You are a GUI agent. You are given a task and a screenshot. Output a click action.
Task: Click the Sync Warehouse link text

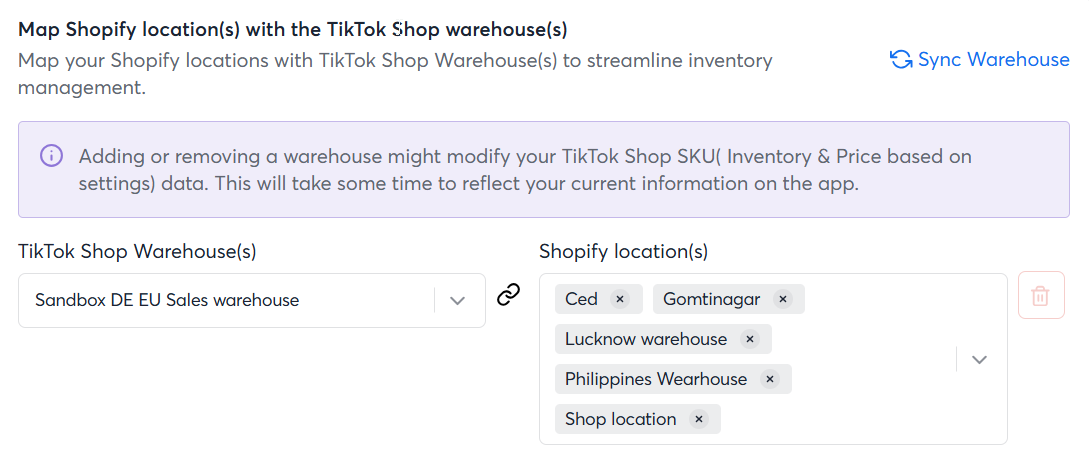(993, 60)
